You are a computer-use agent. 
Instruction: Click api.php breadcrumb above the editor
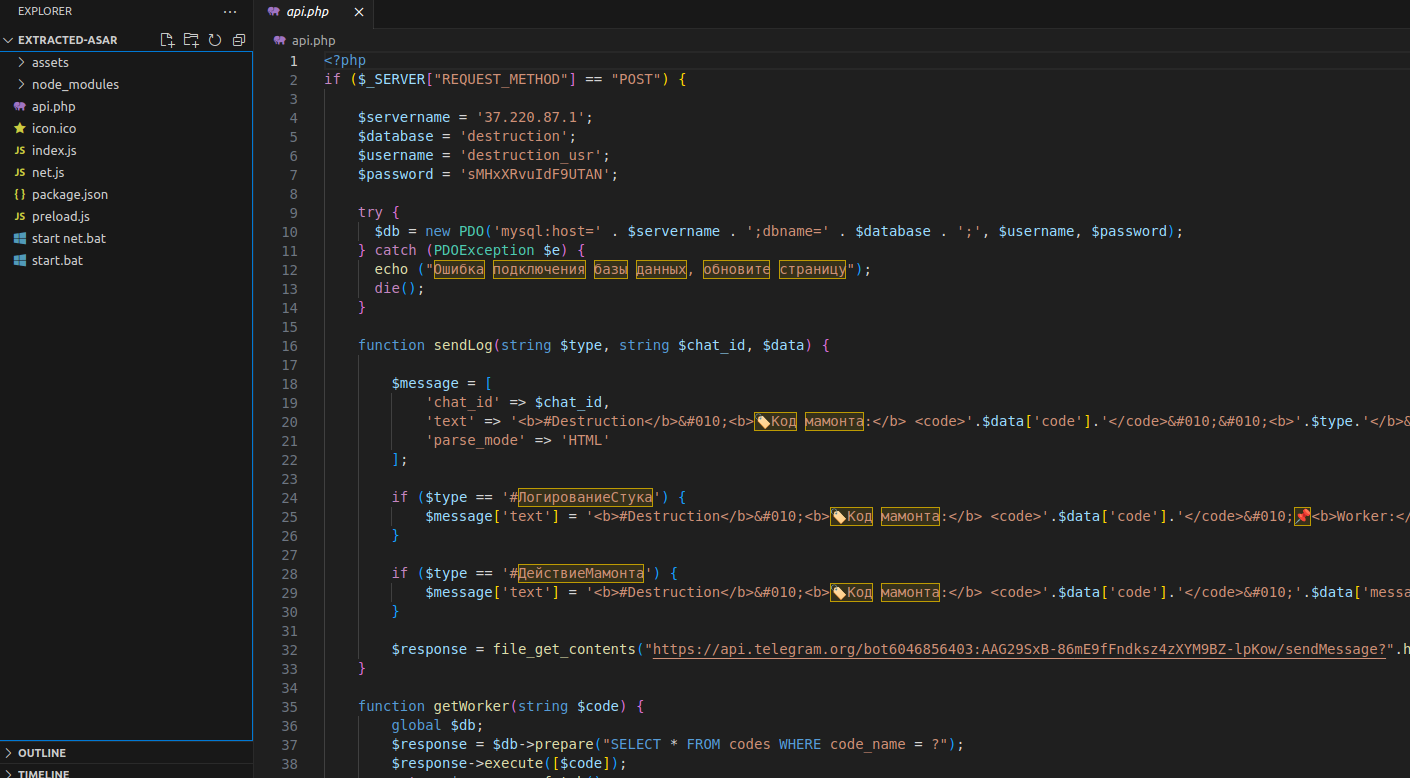coord(313,40)
